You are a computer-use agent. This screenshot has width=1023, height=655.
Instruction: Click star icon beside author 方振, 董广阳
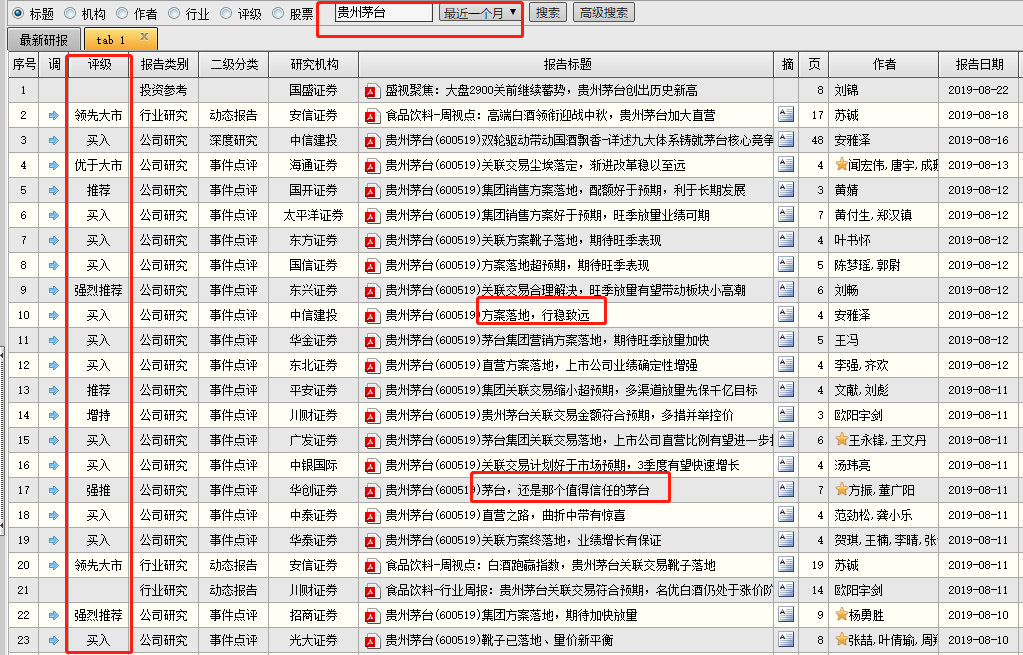click(x=842, y=489)
